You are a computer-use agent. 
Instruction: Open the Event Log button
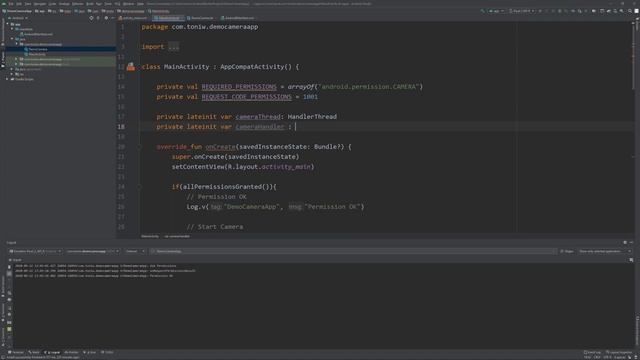coord(593,352)
